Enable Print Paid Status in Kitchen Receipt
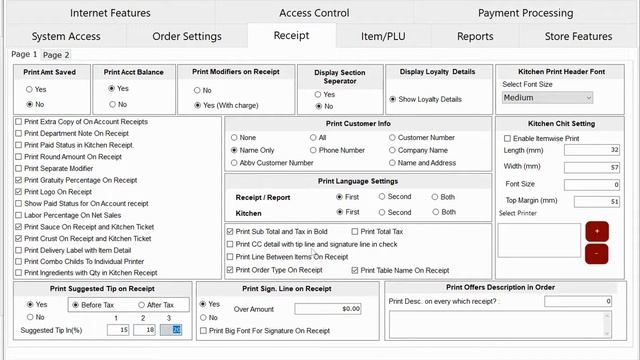Viewport: 640px width, 360px height. pyautogui.click(x=18, y=145)
